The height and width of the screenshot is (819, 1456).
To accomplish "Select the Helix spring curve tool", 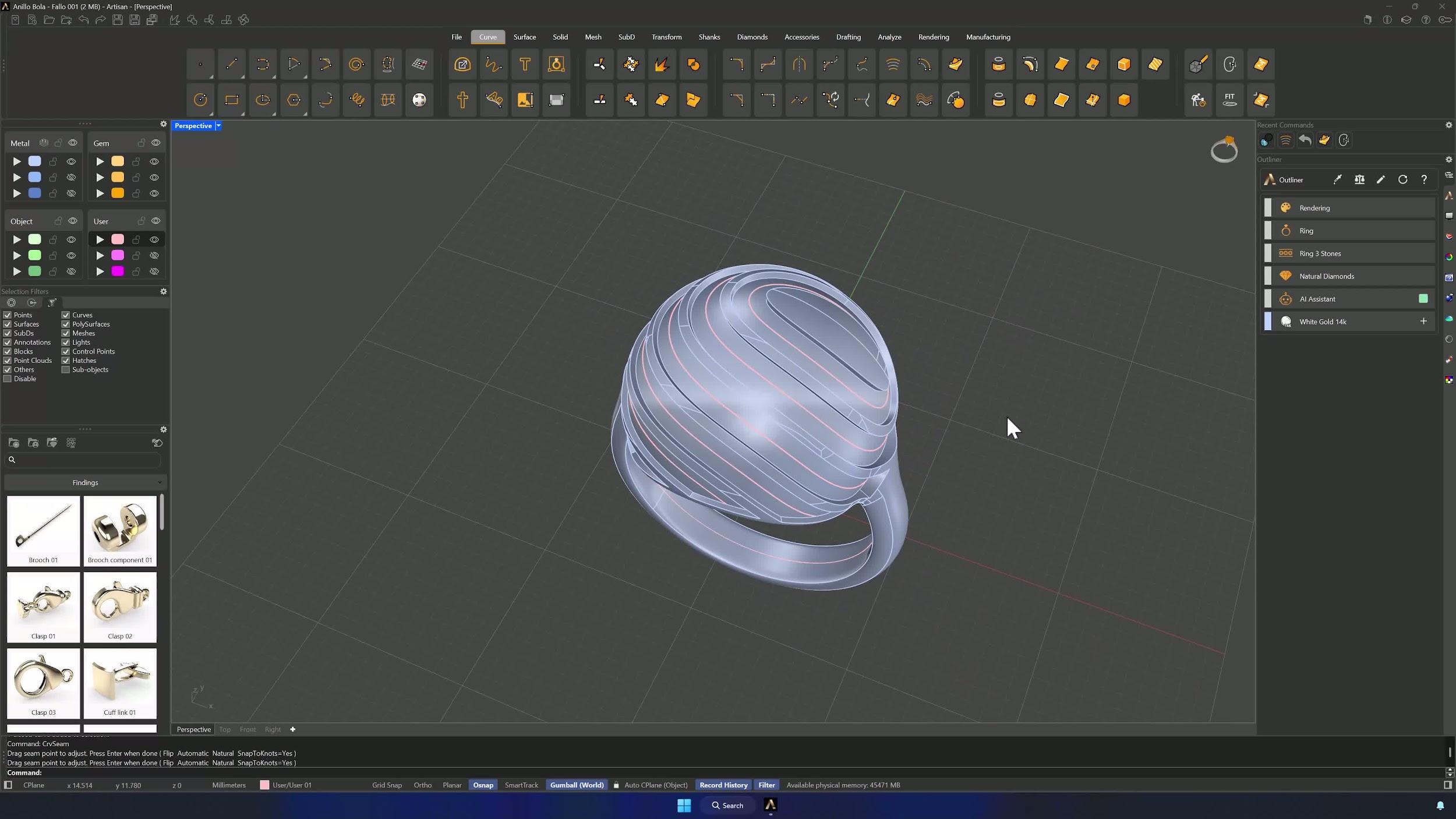I will tap(356, 100).
